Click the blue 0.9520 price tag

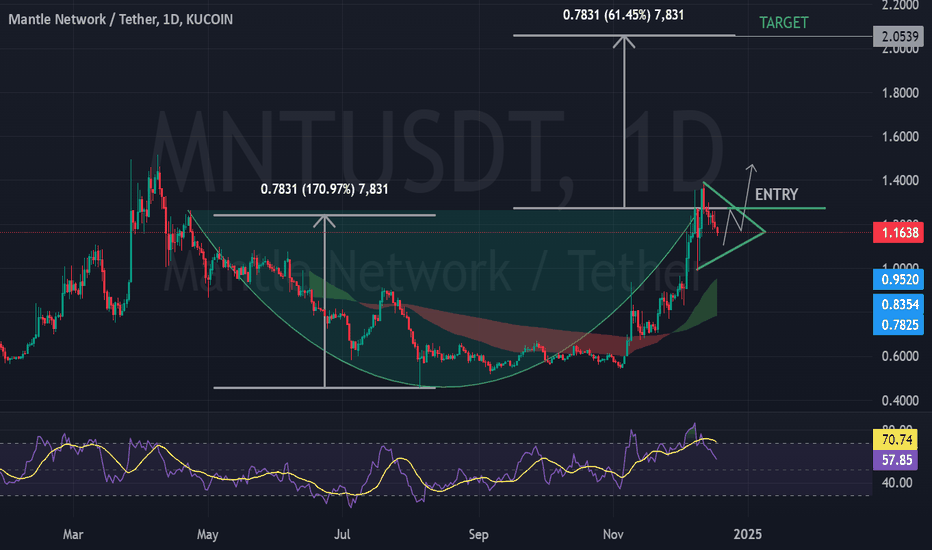pyautogui.click(x=899, y=279)
